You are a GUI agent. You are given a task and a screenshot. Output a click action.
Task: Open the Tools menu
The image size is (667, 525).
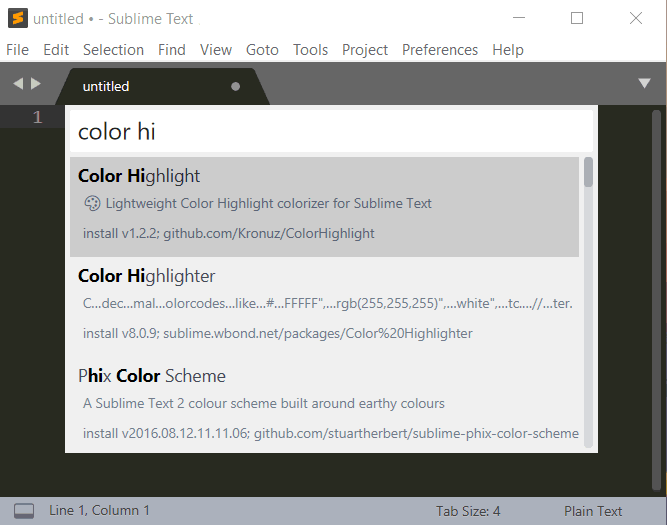pos(310,49)
